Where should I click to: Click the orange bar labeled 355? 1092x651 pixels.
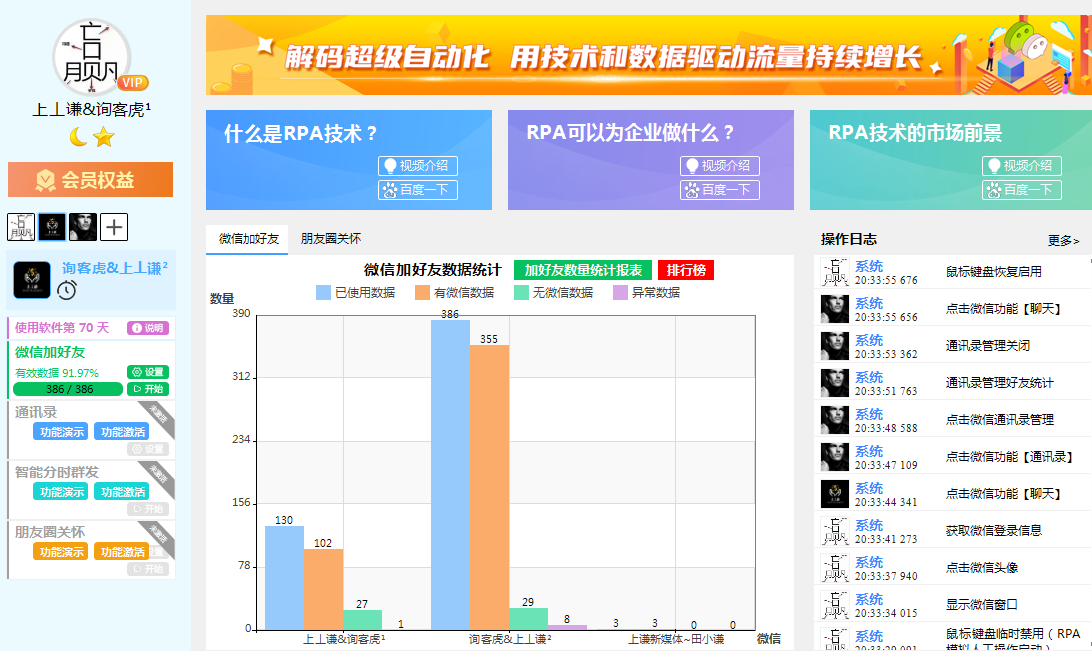point(489,487)
